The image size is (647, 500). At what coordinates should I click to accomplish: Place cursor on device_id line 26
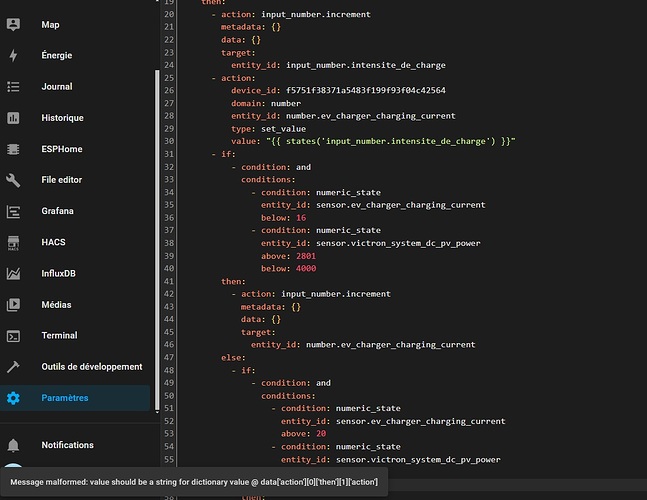coord(338,90)
